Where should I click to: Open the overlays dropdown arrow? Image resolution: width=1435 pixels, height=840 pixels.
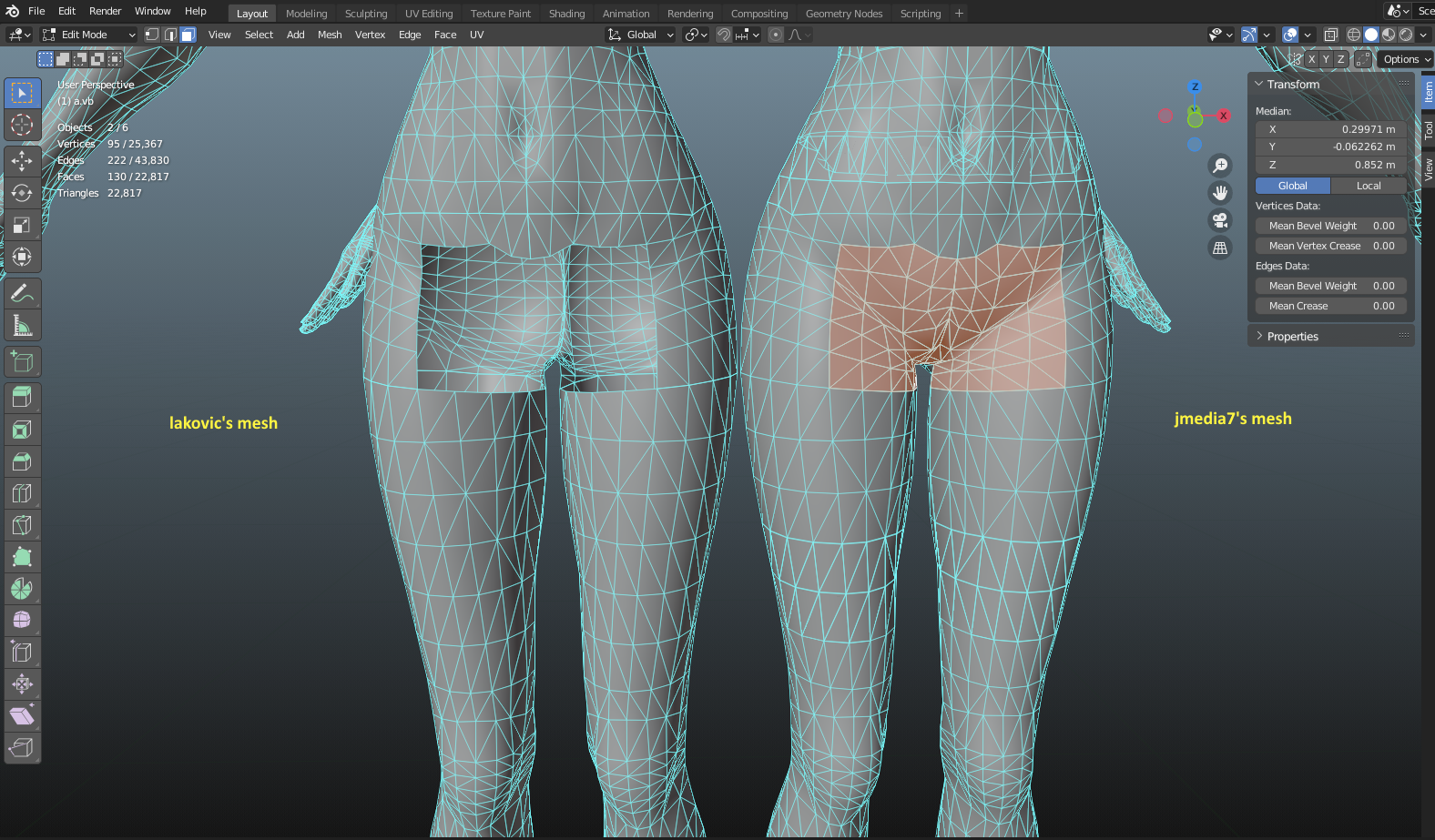[1308, 35]
